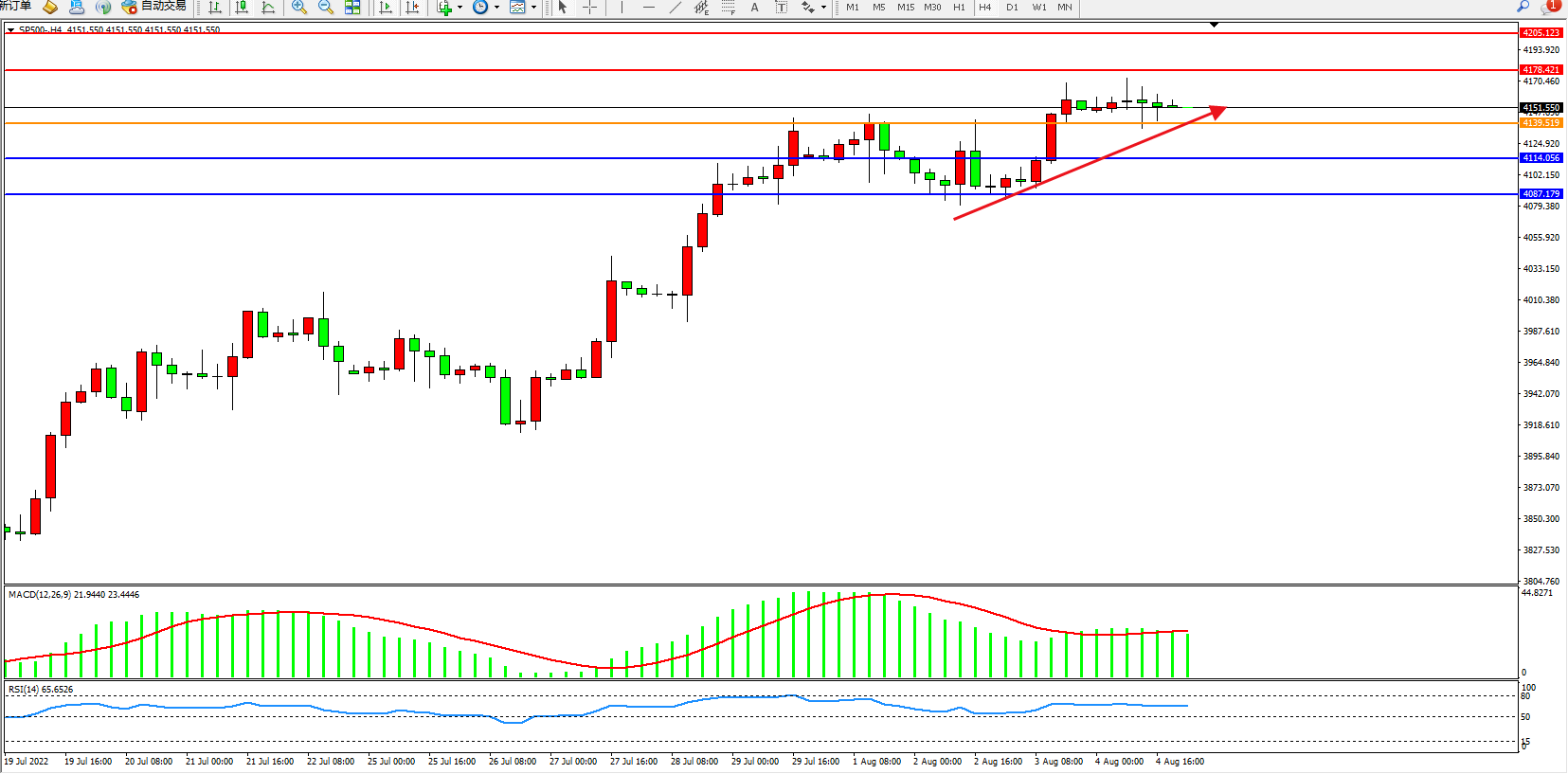
Task: Click the 新订单 new order button
Action: coord(15,7)
